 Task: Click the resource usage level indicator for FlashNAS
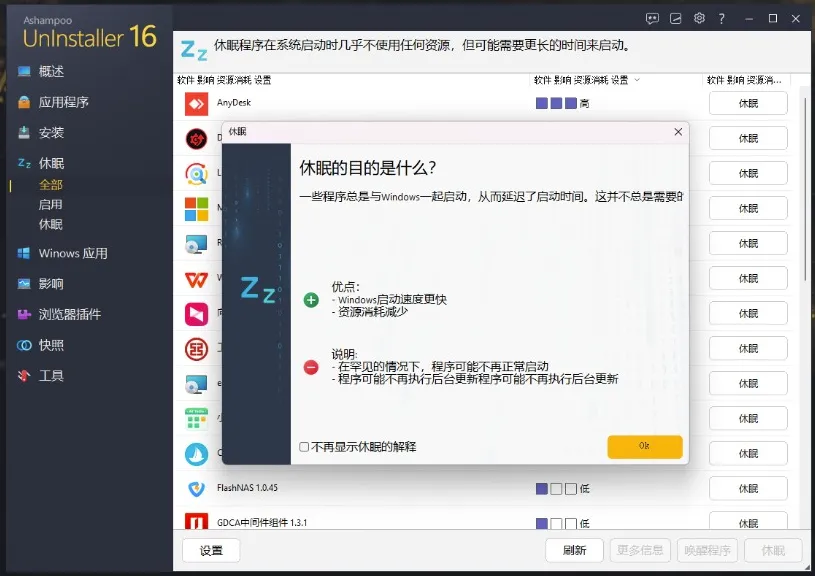tap(557, 489)
